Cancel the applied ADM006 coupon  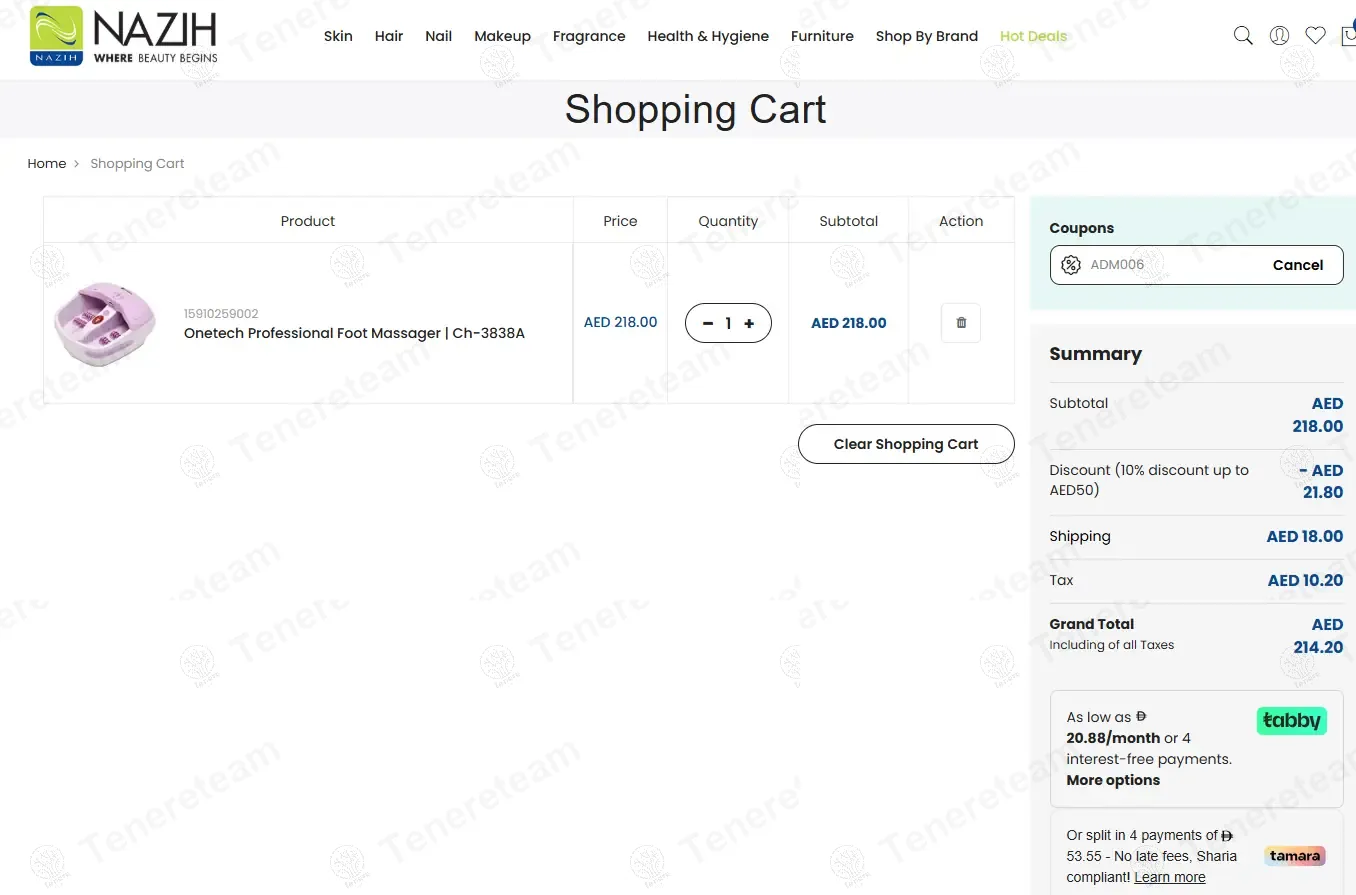coord(1298,265)
